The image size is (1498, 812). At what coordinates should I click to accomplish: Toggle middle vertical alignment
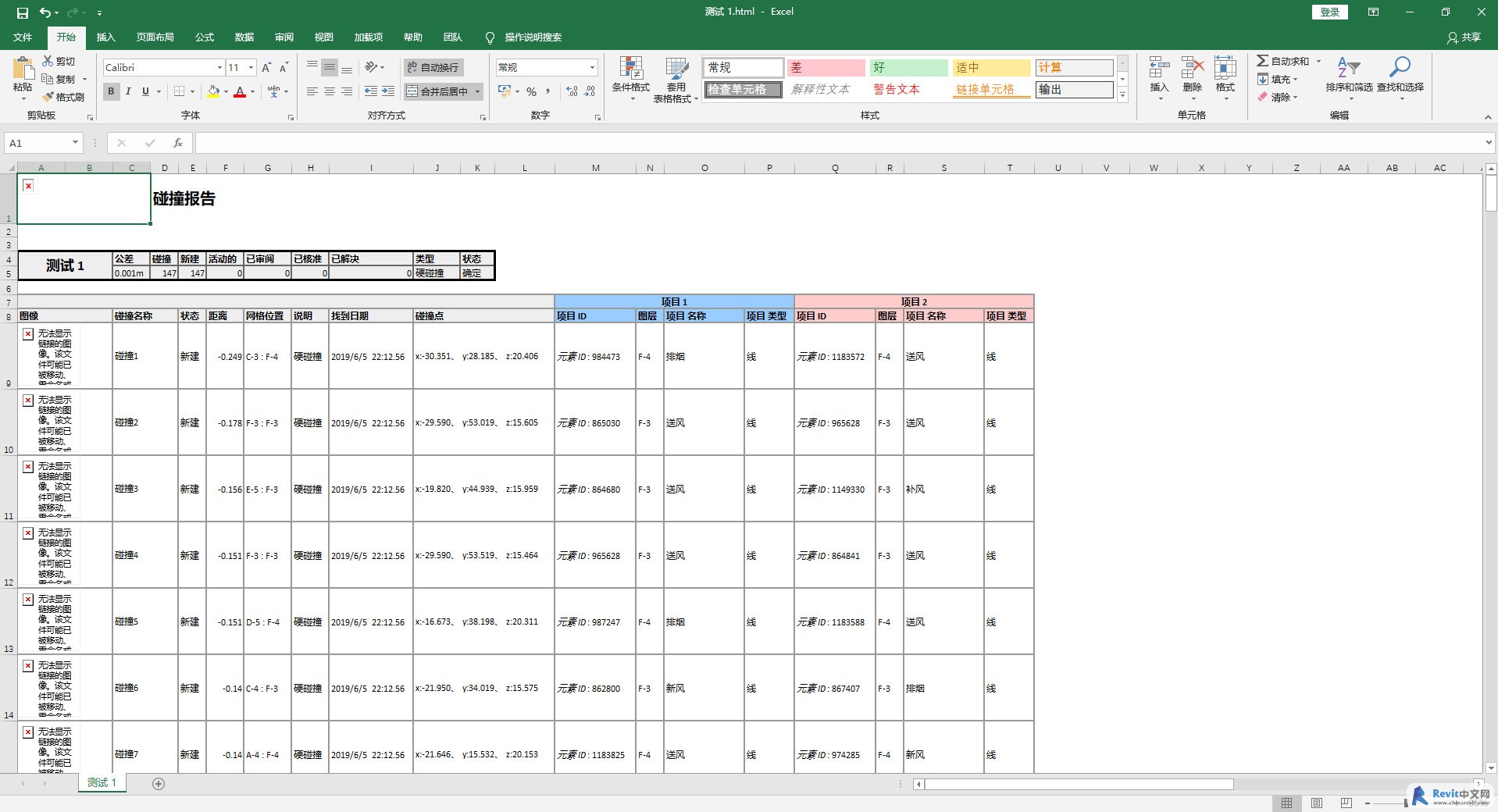(330, 68)
